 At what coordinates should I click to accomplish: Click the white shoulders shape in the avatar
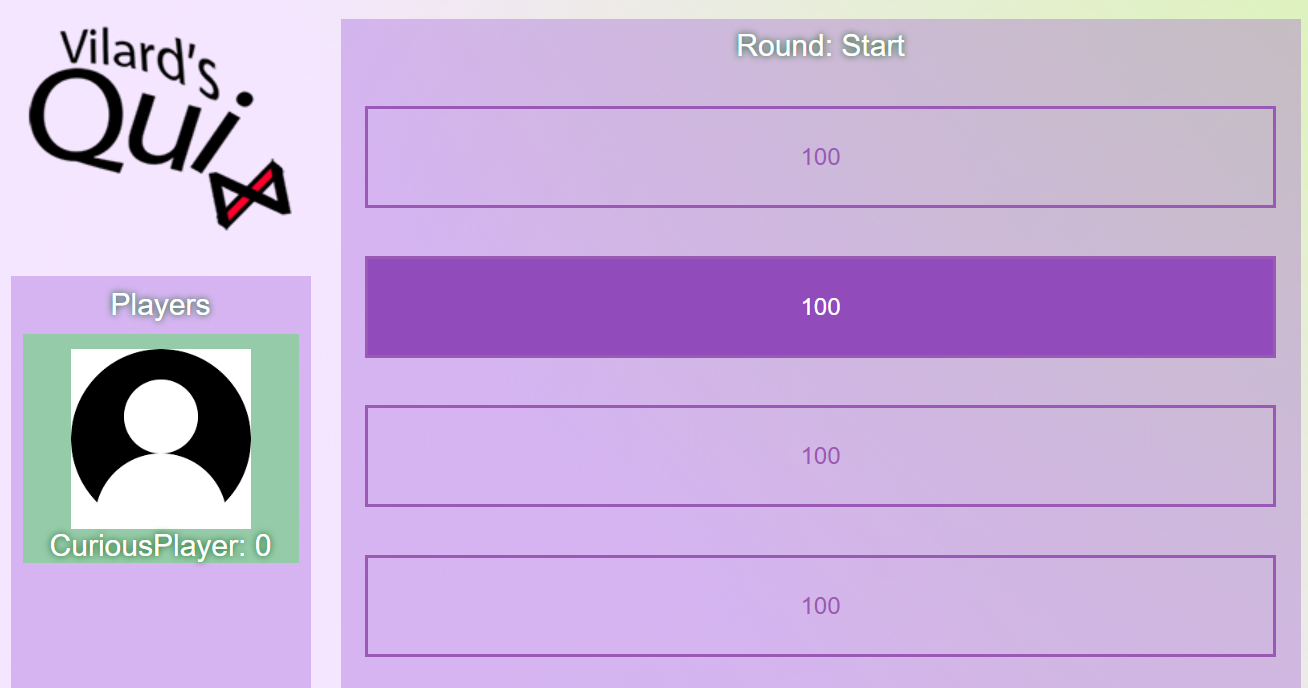[161, 491]
